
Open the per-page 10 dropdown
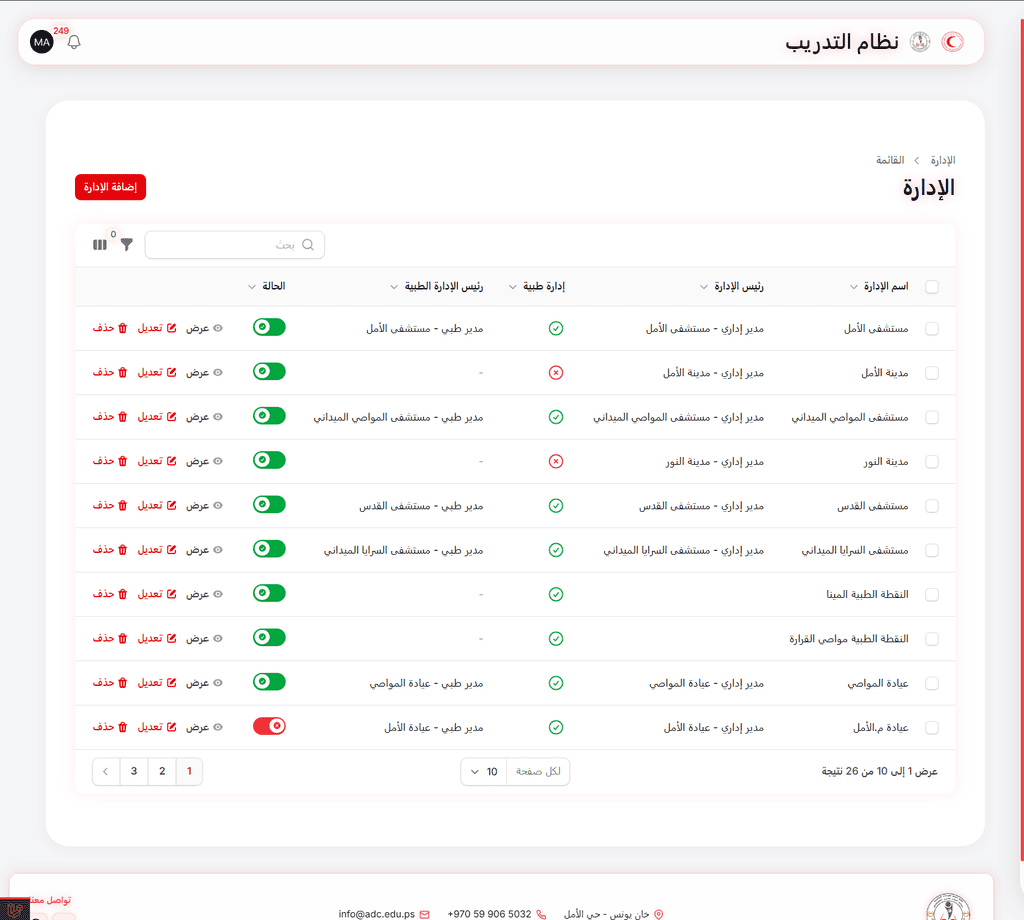click(483, 772)
